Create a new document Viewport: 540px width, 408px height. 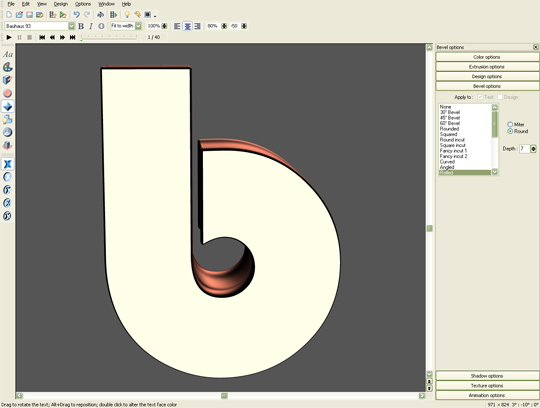pyautogui.click(x=9, y=15)
